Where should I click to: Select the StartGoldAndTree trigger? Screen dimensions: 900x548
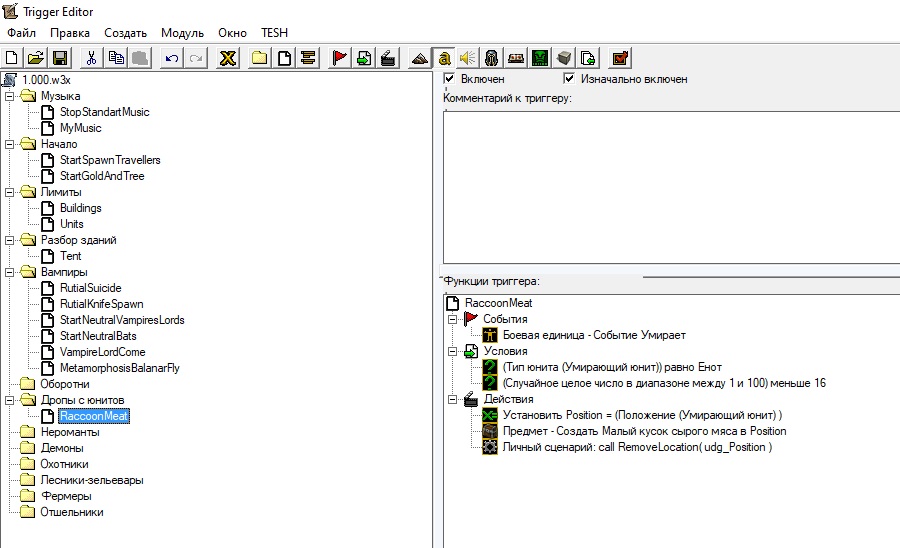pyautogui.click(x=102, y=176)
